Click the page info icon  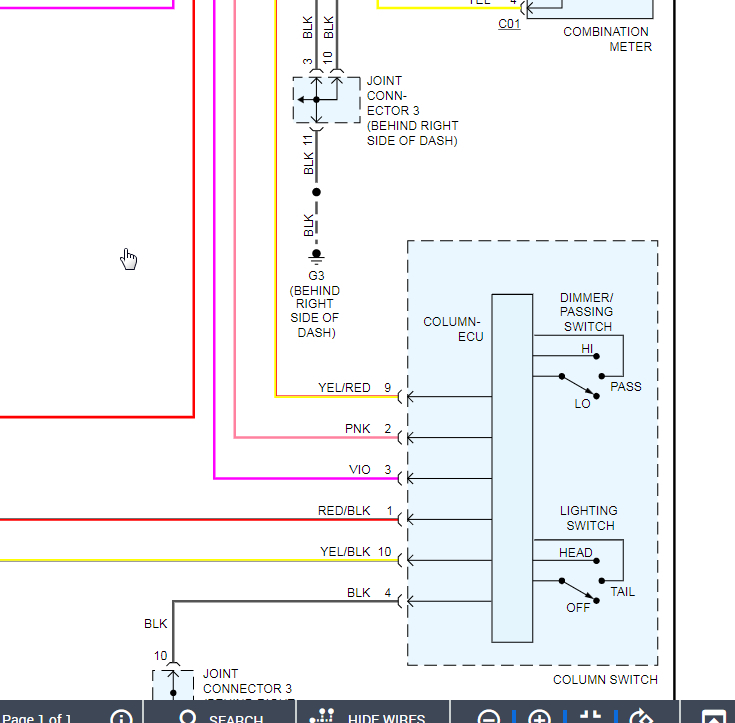point(121,717)
